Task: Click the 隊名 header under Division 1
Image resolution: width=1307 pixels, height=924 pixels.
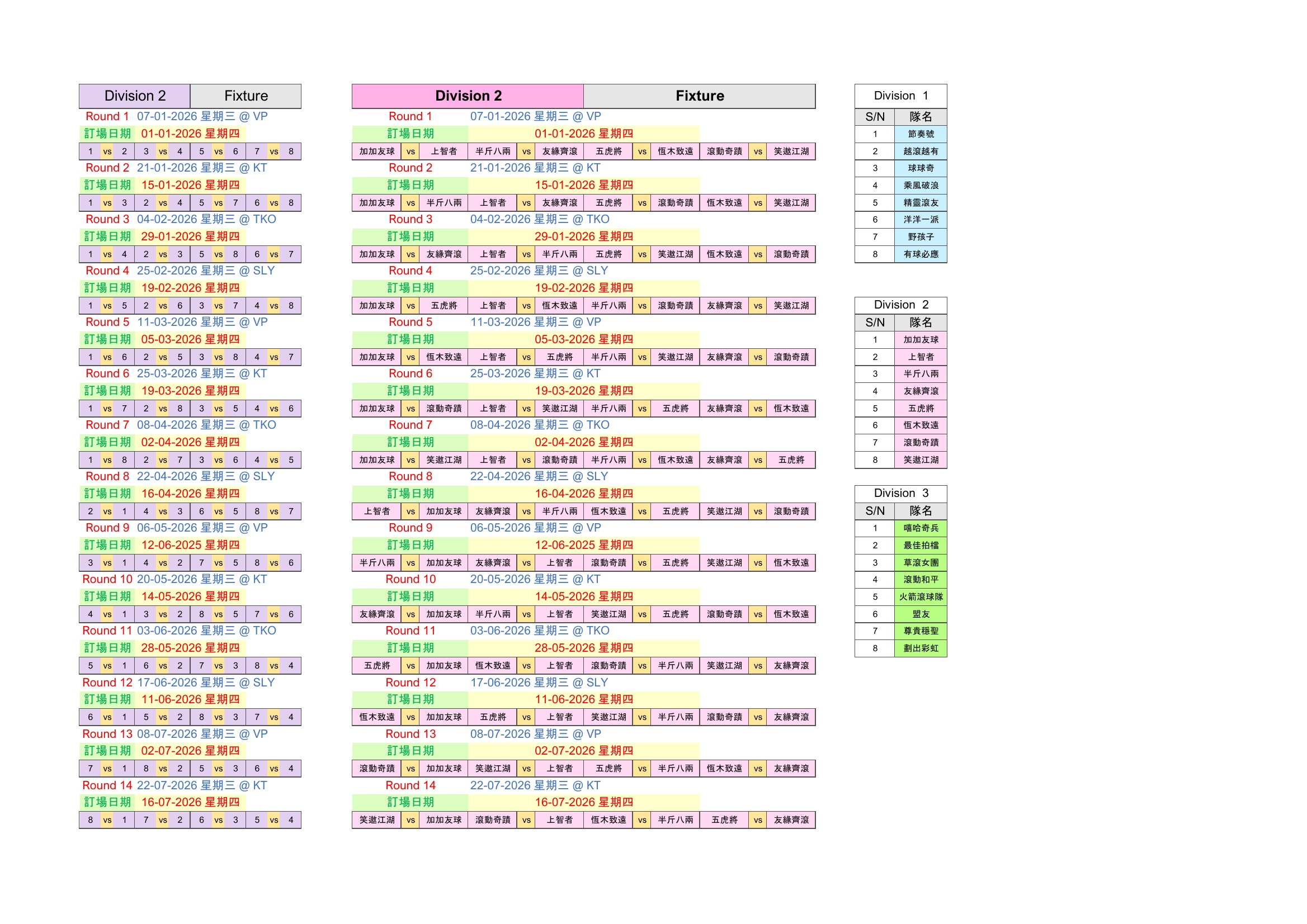Action: point(921,117)
